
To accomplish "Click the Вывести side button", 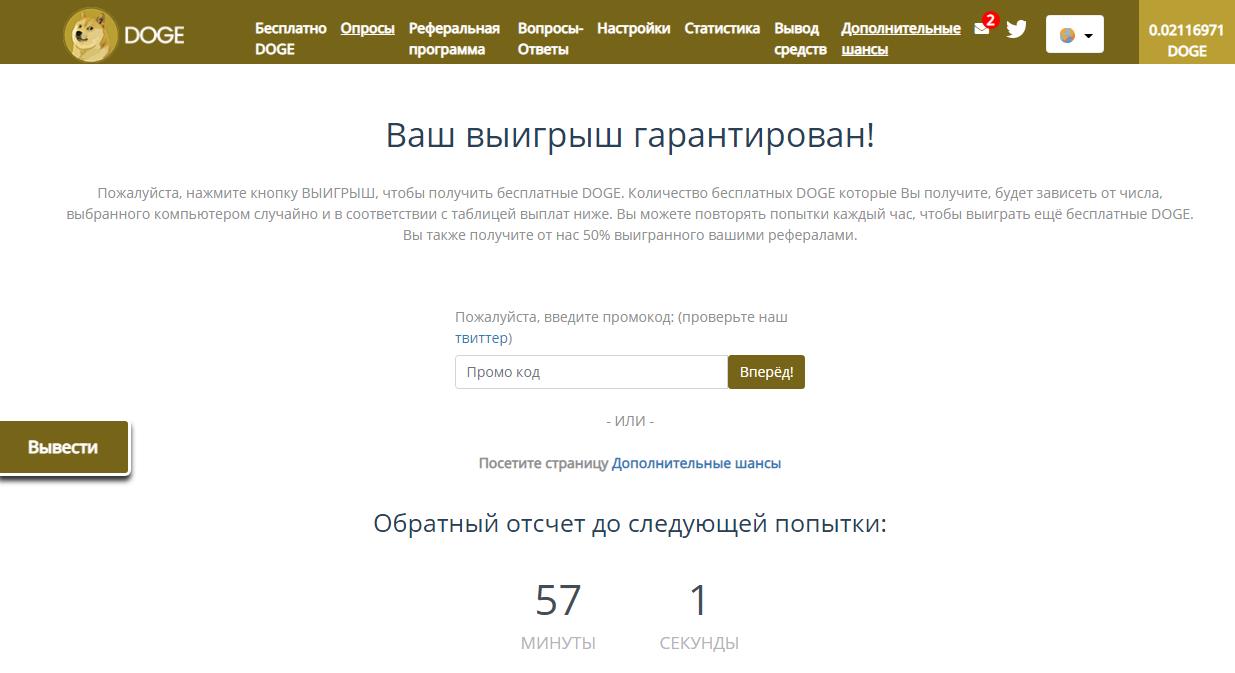I will click(x=63, y=447).
